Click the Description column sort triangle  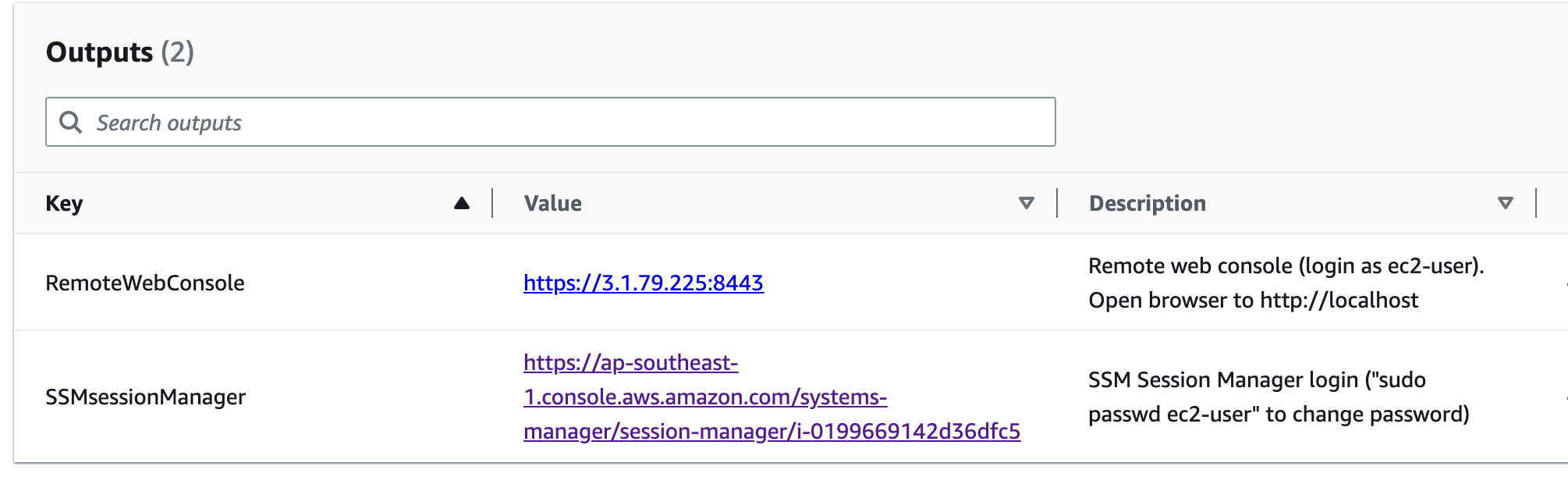click(x=1506, y=203)
